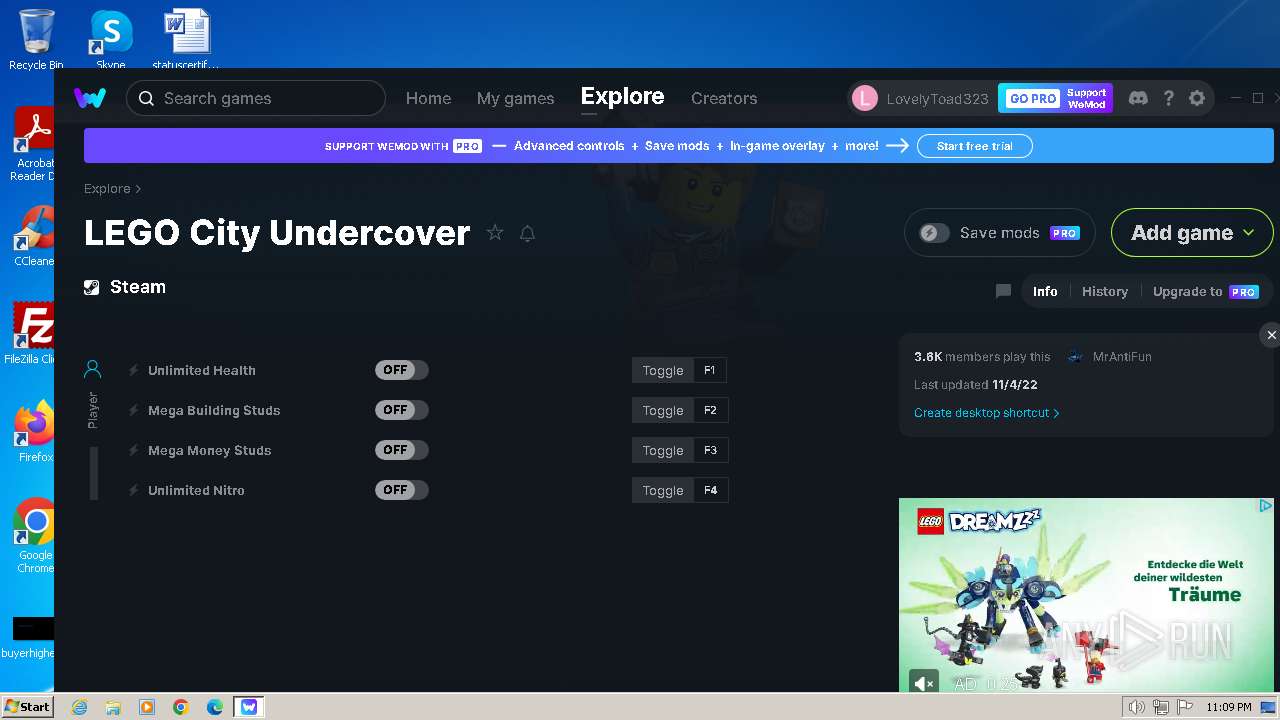Go to the Home tab

tap(428, 98)
